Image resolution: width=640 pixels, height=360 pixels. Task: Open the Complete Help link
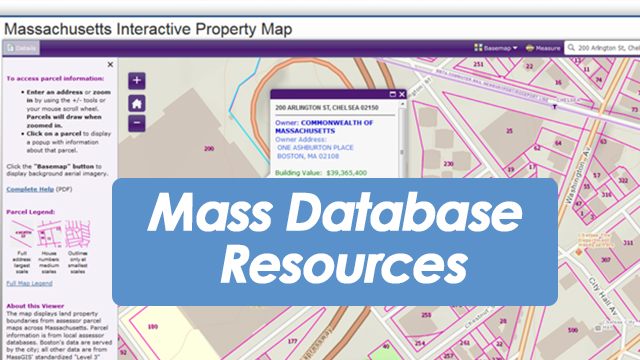click(x=30, y=189)
